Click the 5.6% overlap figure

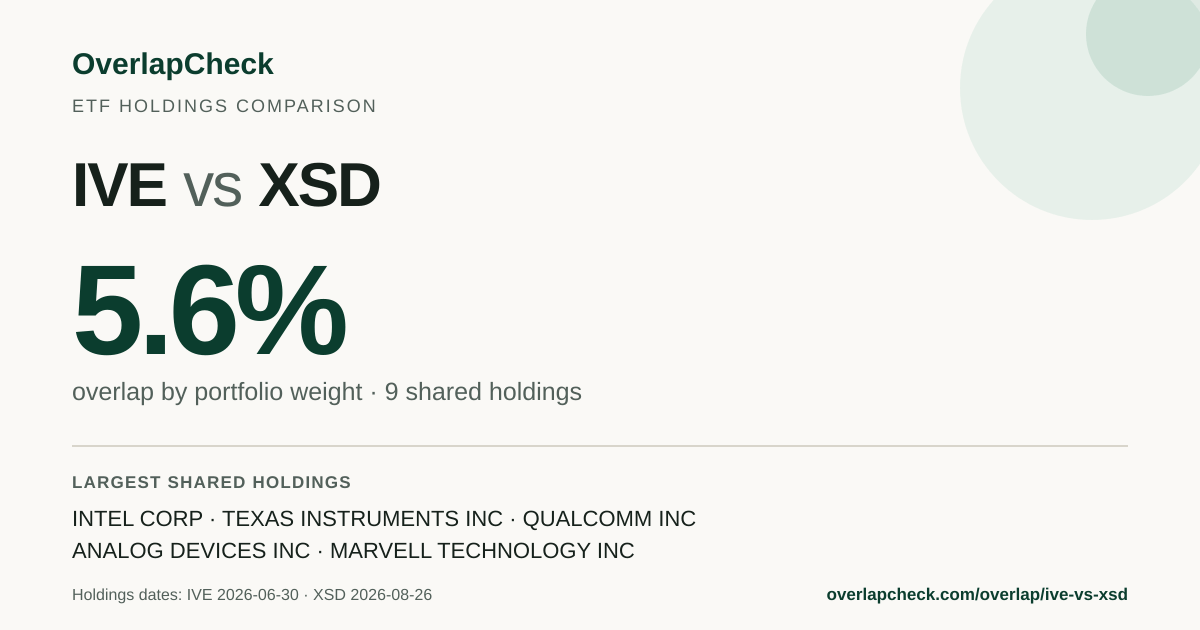[208, 311]
